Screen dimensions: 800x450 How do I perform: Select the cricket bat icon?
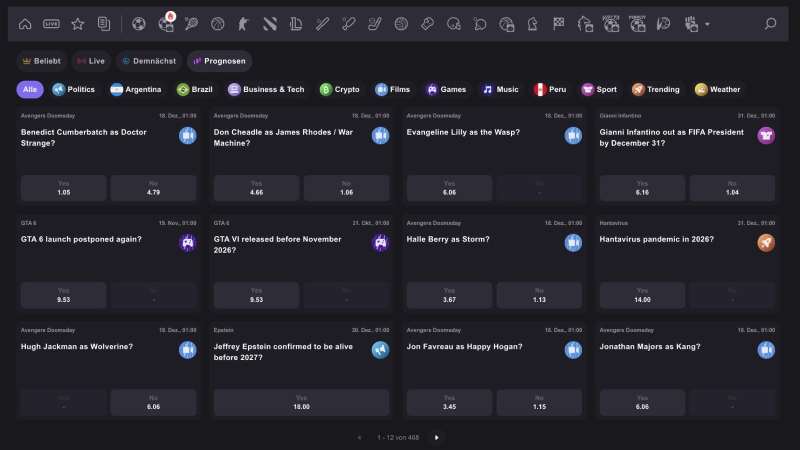pos(348,24)
